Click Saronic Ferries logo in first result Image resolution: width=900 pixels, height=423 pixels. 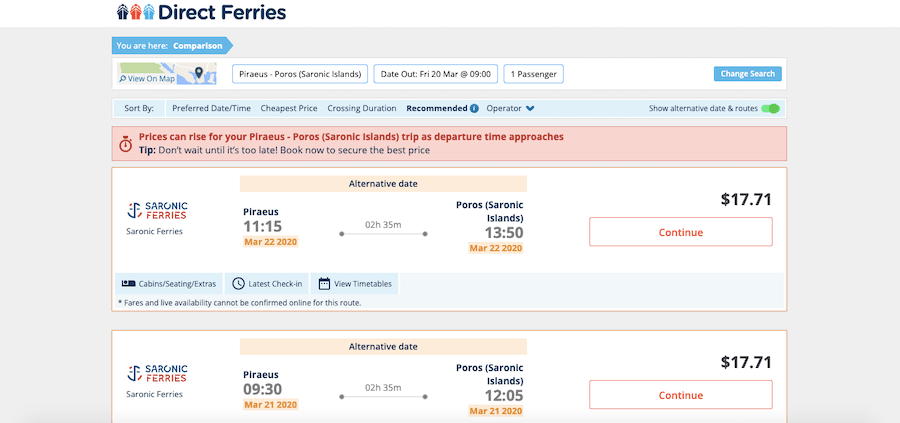point(157,211)
